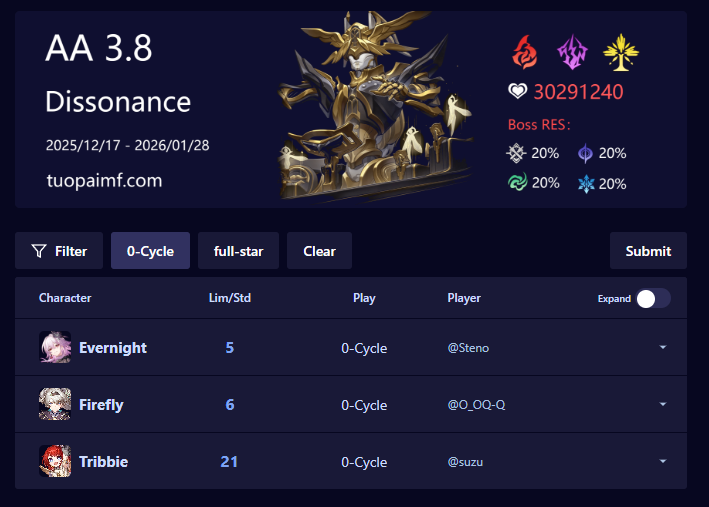Click the Firefly character name

tap(101, 404)
